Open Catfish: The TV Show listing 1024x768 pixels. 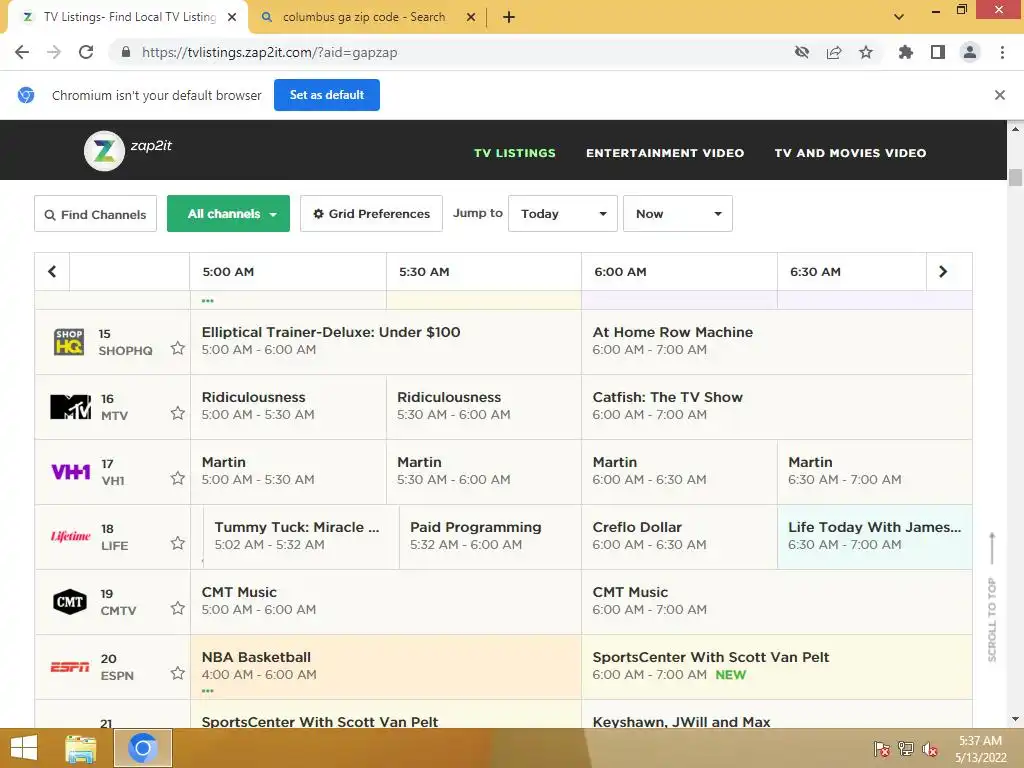point(776,406)
